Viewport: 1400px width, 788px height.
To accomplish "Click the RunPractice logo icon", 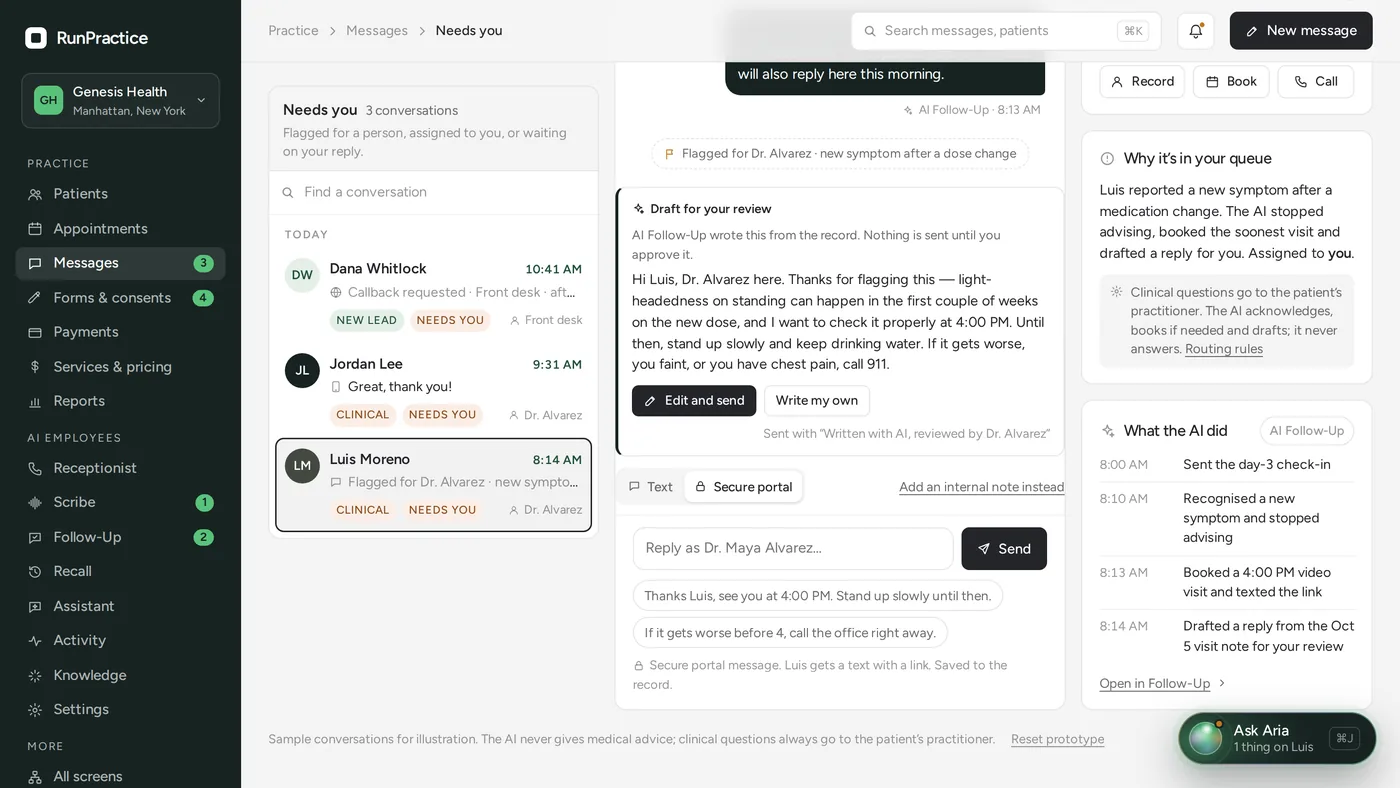I will click(x=36, y=38).
